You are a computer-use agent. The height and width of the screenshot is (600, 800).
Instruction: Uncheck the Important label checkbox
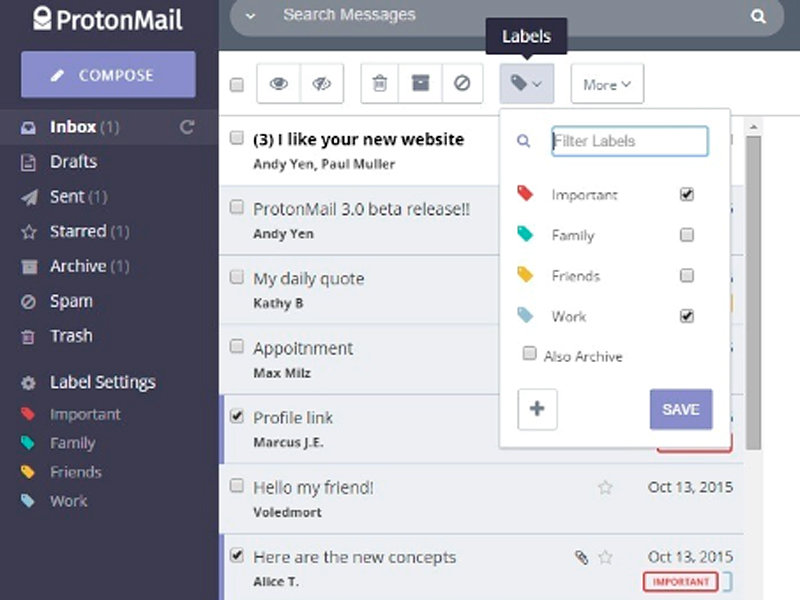[x=687, y=194]
